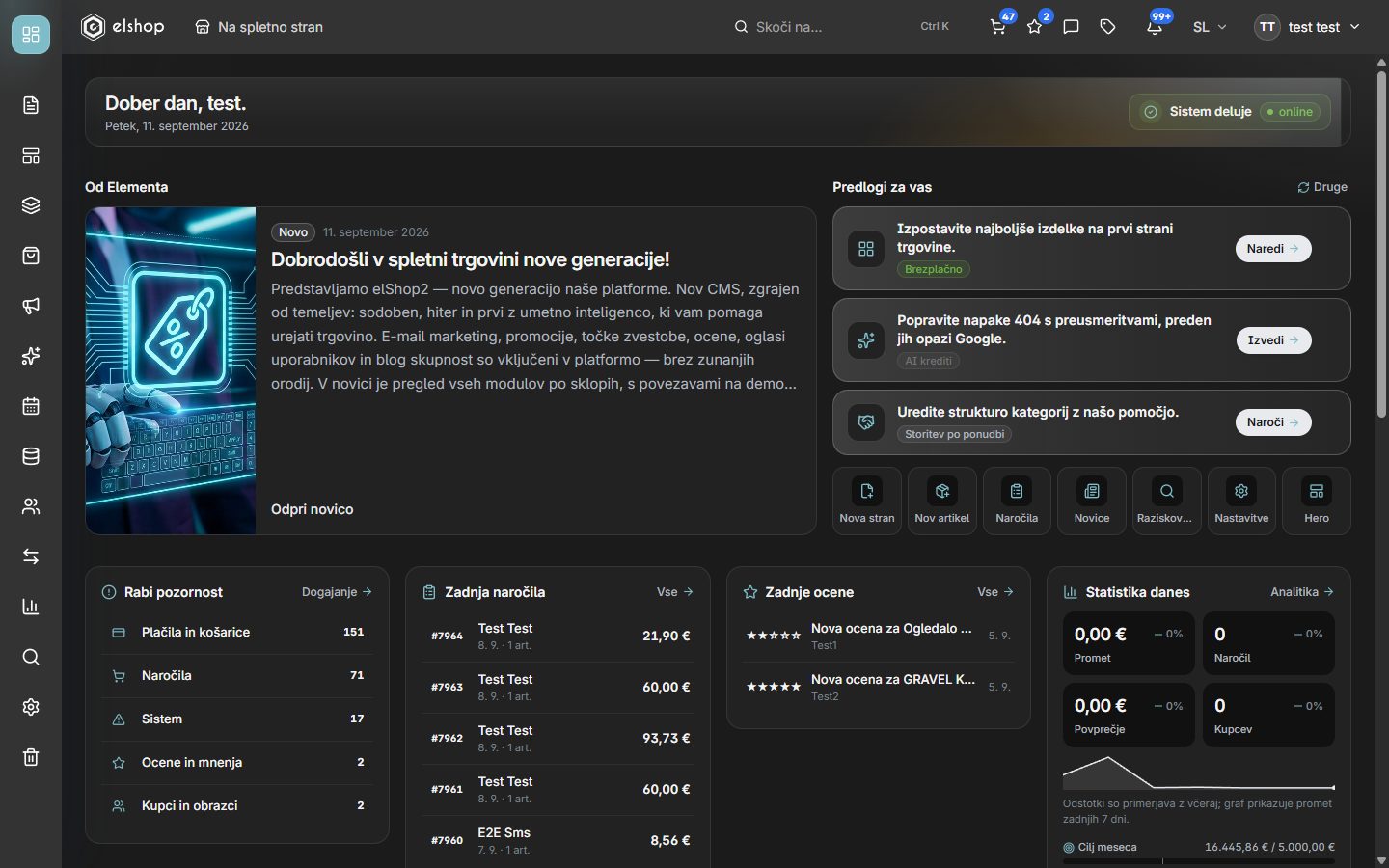Click the Nastavitve quick action tile
Viewport: 1389px width, 868px height.
click(x=1241, y=501)
